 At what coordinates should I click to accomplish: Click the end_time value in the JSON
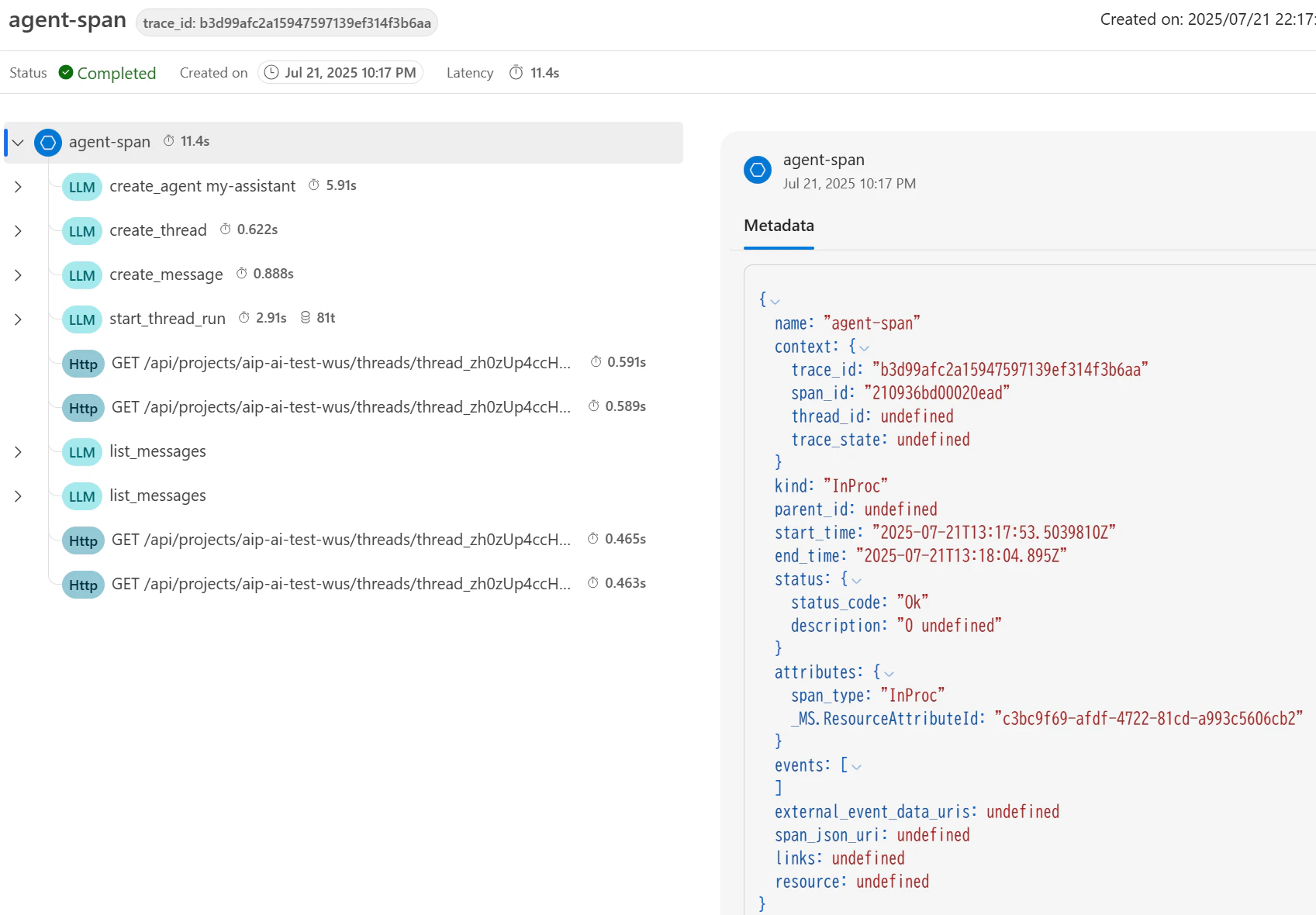962,556
